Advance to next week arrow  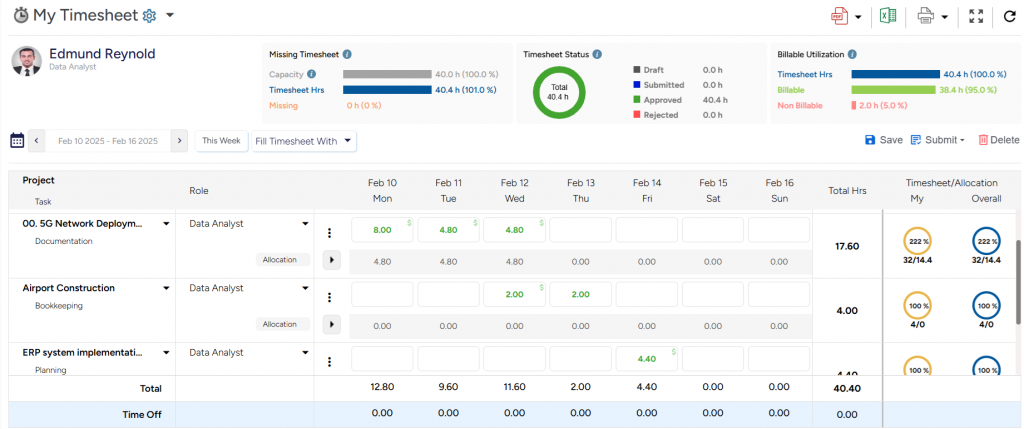(179, 141)
